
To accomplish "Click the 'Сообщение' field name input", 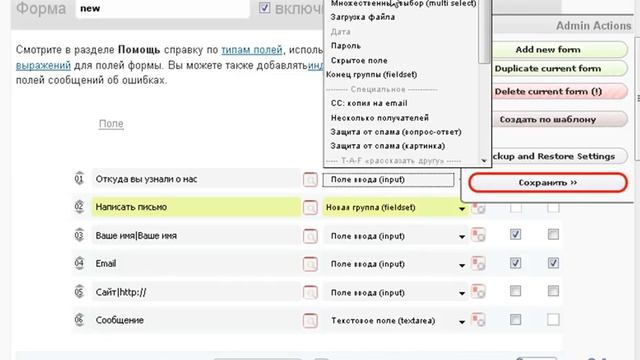I will tap(196, 320).
